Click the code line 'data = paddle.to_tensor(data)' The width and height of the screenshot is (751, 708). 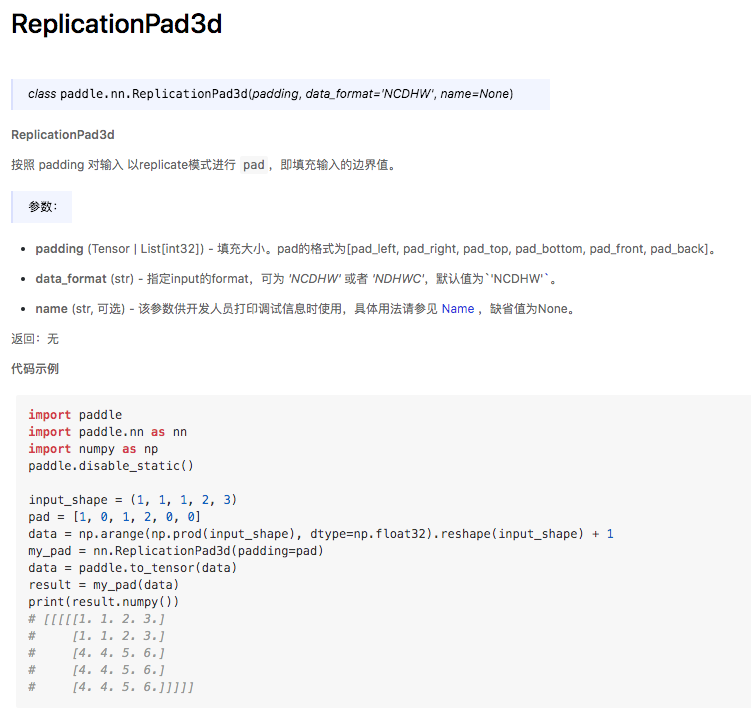click(x=133, y=568)
